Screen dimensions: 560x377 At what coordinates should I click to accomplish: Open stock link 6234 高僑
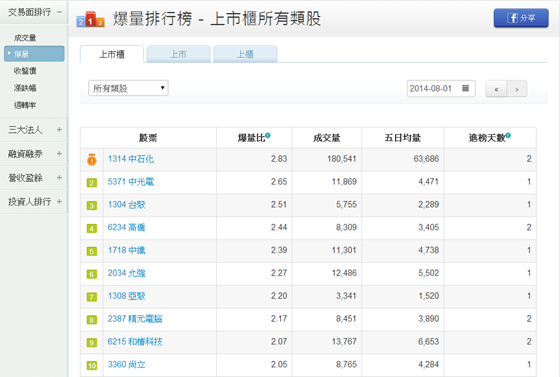click(x=126, y=227)
